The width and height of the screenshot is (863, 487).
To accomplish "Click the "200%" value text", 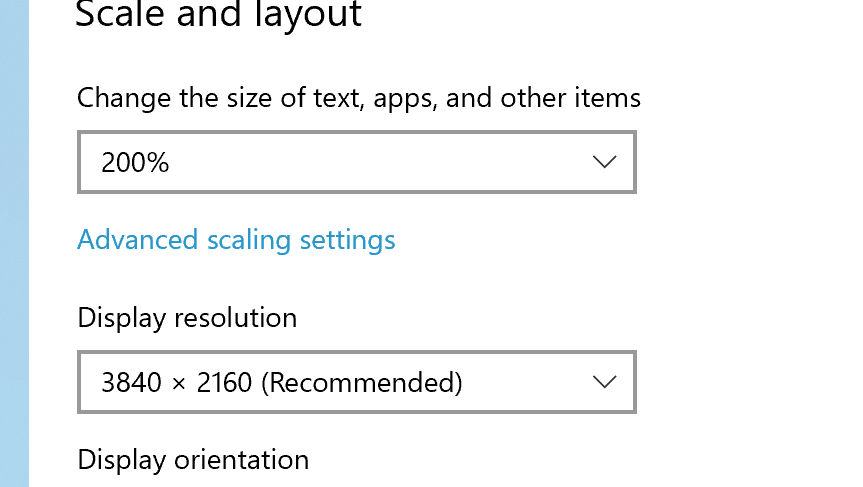I will (x=135, y=162).
